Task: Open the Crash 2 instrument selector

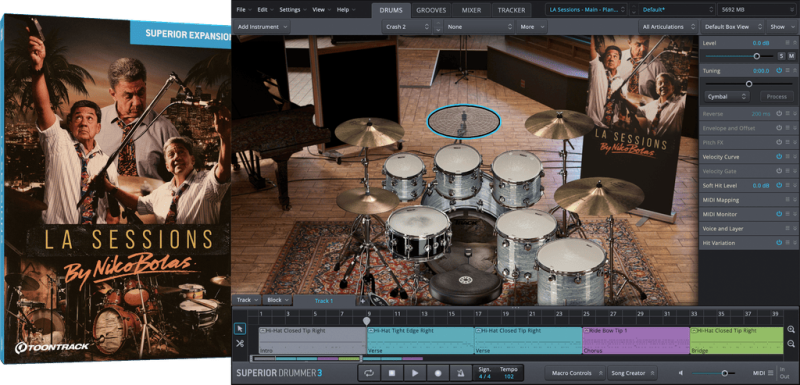Action: [x=406, y=27]
